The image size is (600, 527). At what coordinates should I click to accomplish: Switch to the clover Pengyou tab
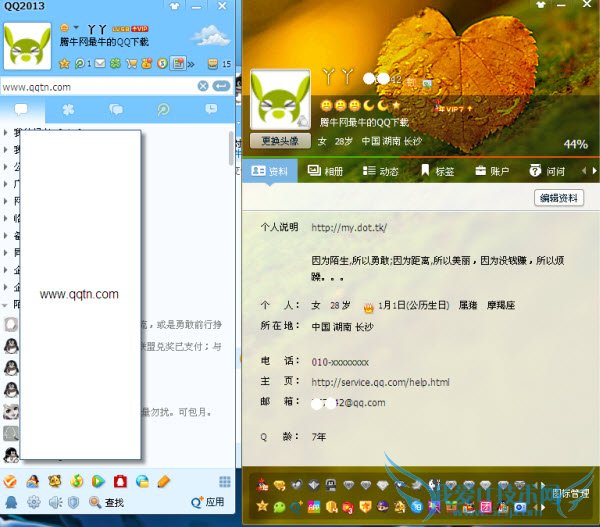(68, 110)
